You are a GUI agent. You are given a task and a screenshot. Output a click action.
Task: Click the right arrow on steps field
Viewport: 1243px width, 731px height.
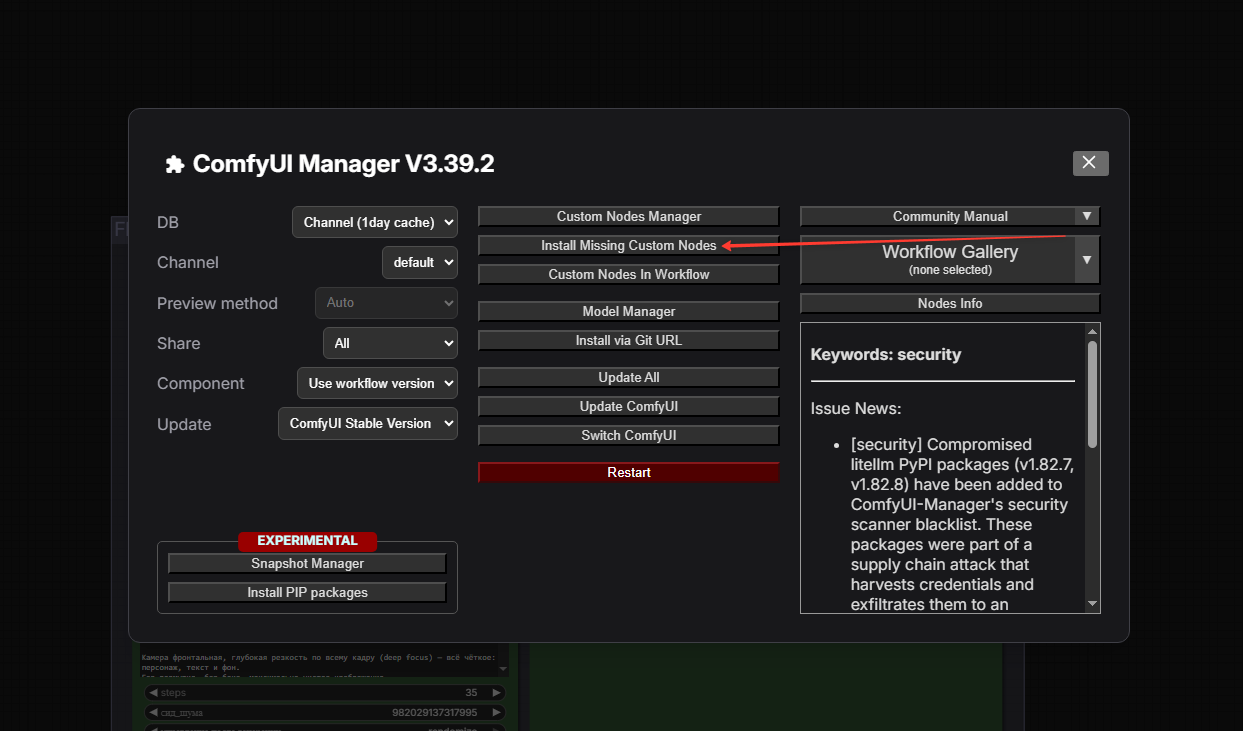point(497,693)
